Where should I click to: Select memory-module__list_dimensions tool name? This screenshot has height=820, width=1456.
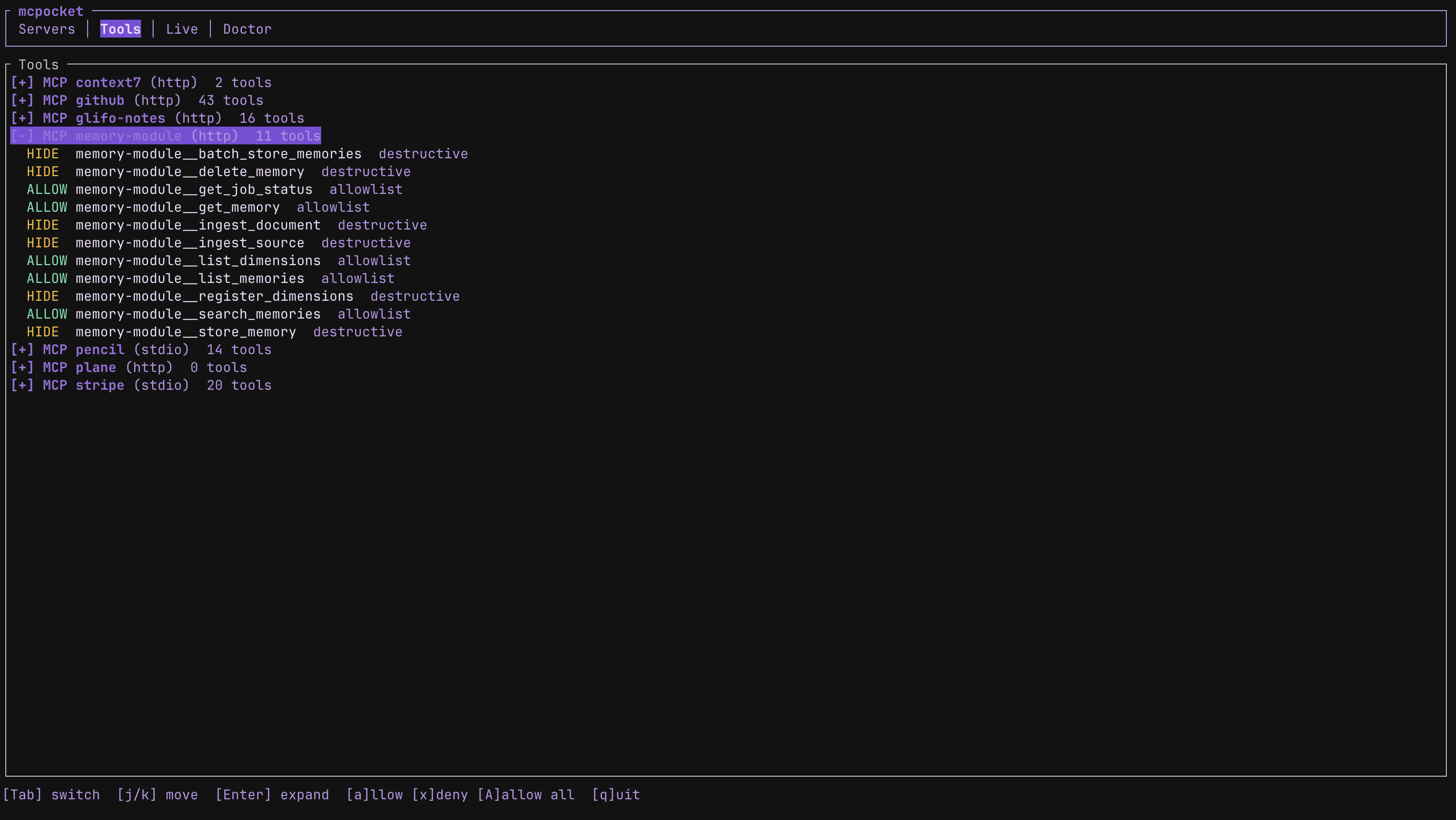pyautogui.click(x=198, y=260)
